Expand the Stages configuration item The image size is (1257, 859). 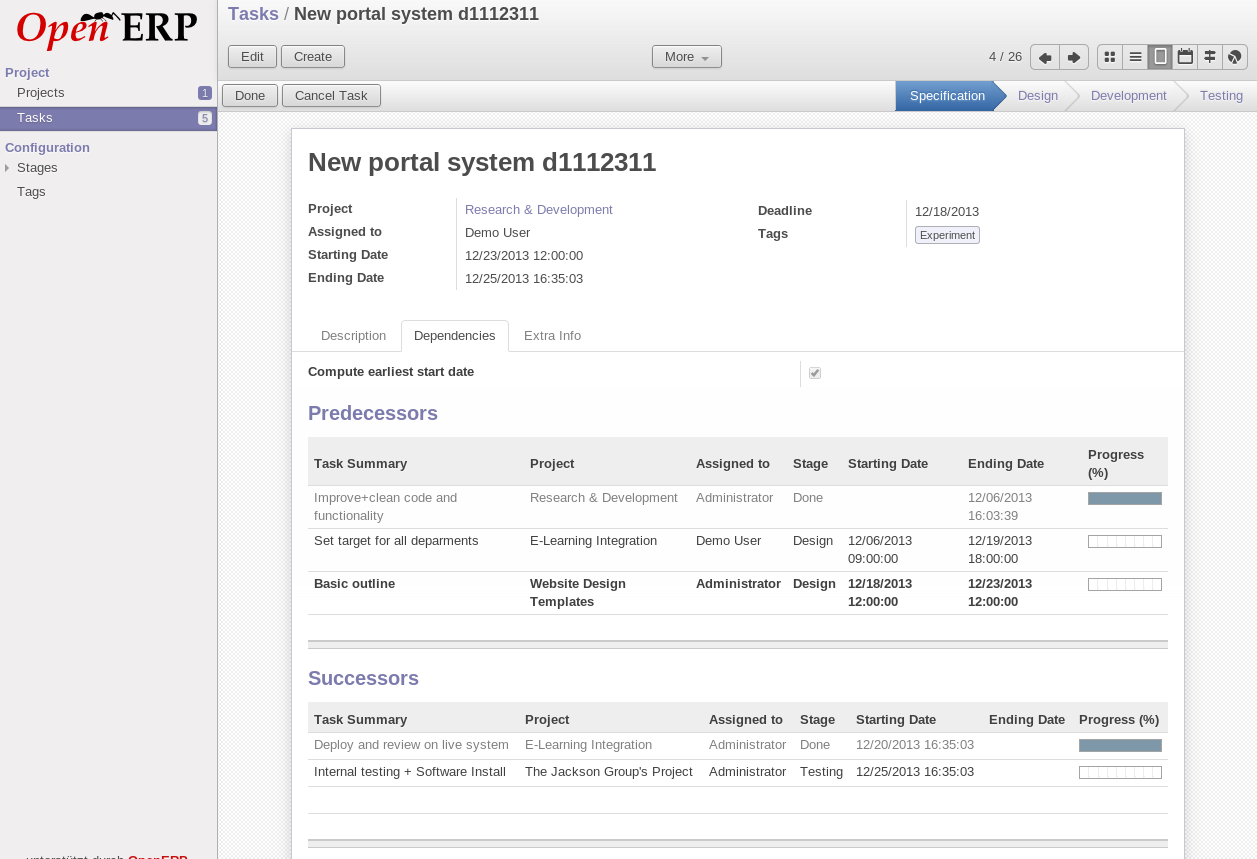pos(7,168)
